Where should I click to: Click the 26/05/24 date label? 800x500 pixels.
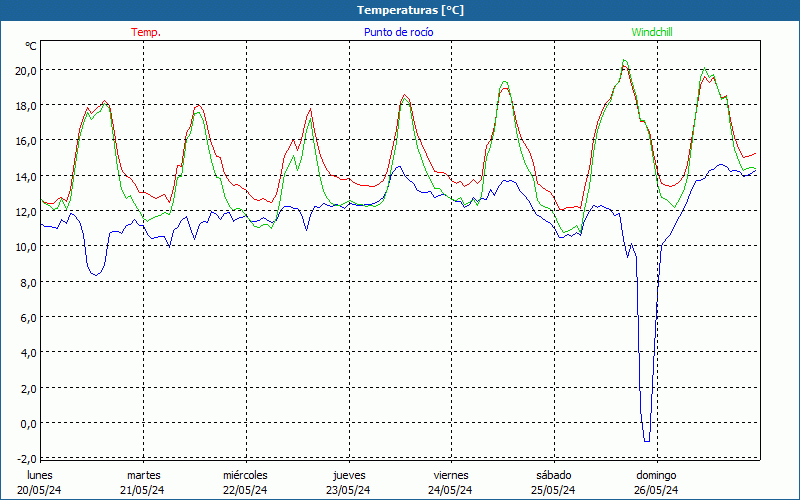656,490
